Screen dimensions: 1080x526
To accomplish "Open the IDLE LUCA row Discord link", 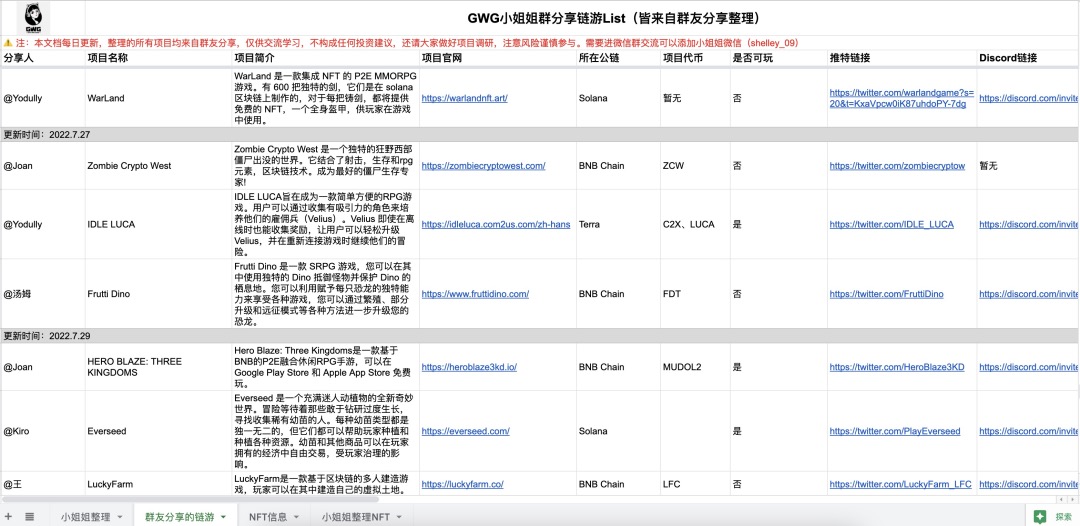I will coord(1029,224).
